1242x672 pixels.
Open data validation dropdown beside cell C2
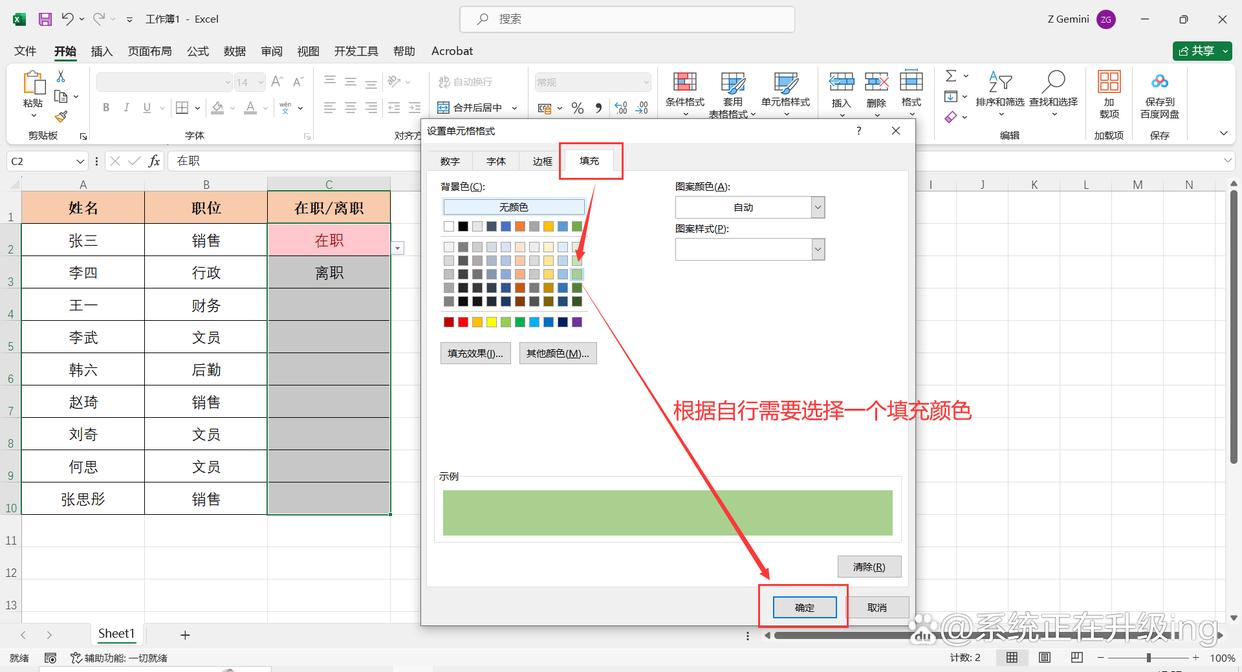tap(398, 247)
